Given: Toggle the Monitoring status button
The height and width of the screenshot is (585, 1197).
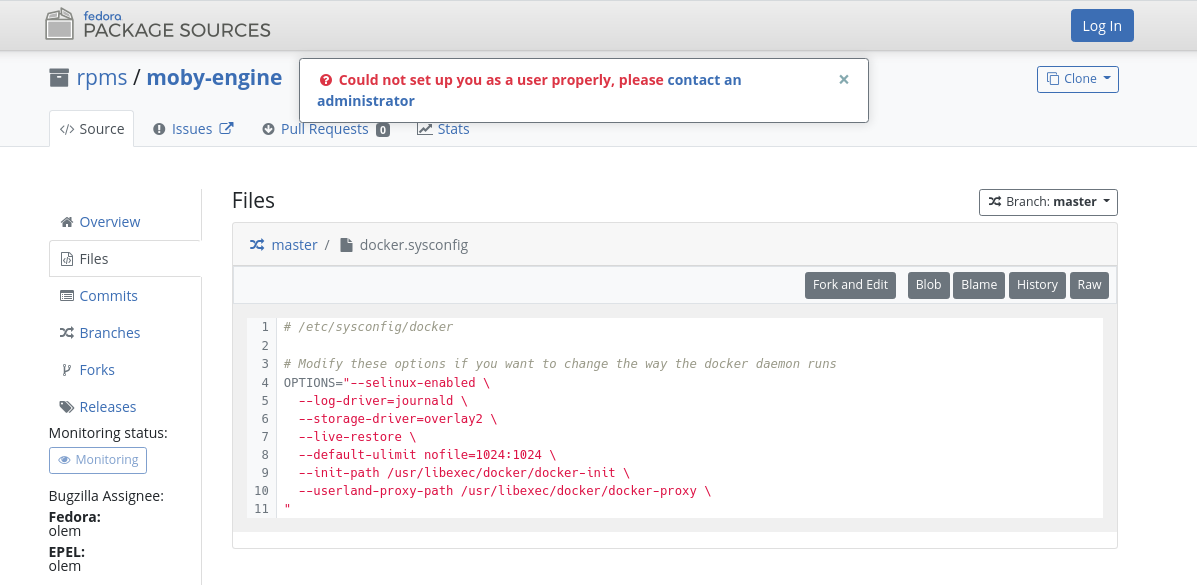Looking at the screenshot, I should coord(98,460).
